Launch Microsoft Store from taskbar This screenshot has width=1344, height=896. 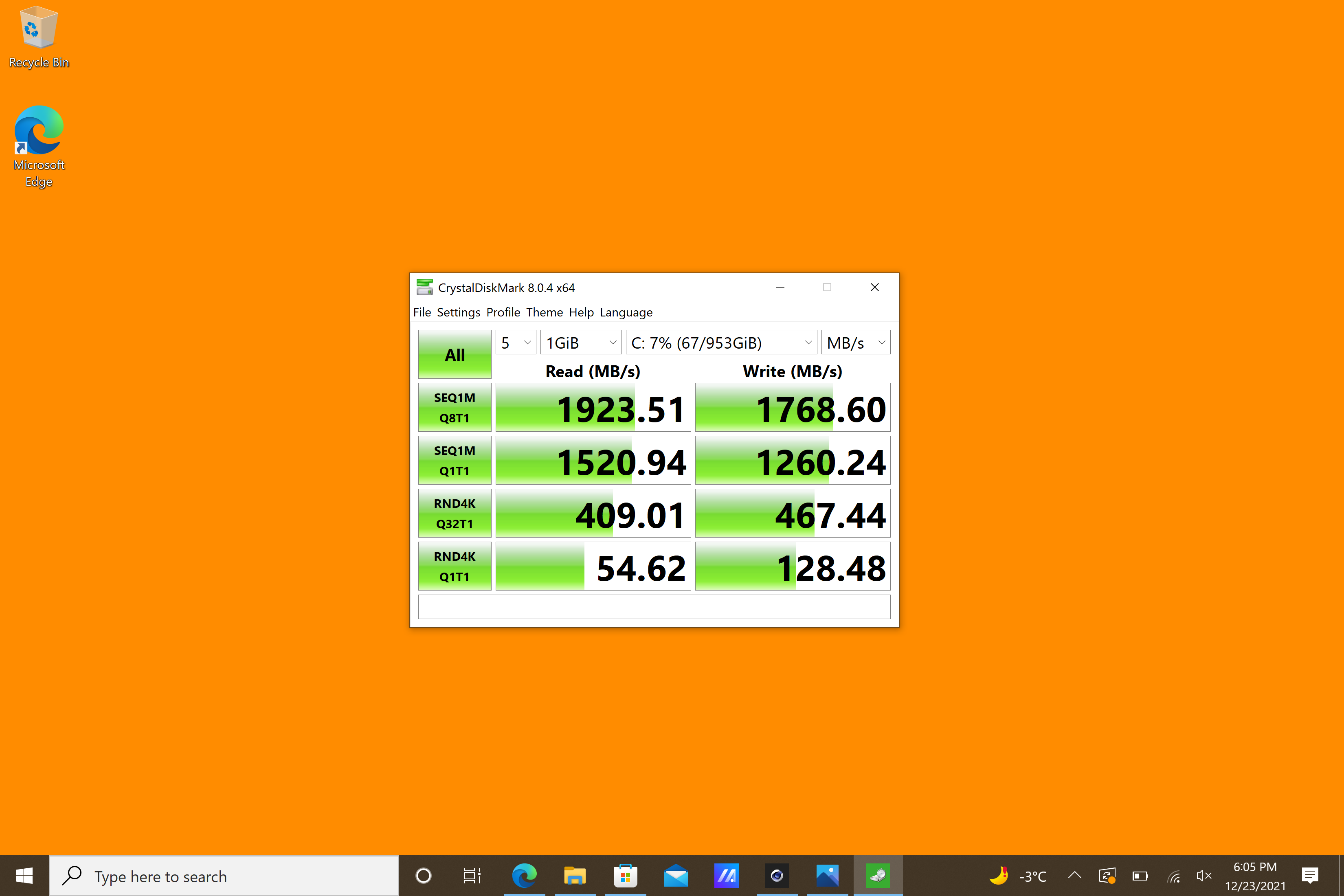click(x=625, y=875)
